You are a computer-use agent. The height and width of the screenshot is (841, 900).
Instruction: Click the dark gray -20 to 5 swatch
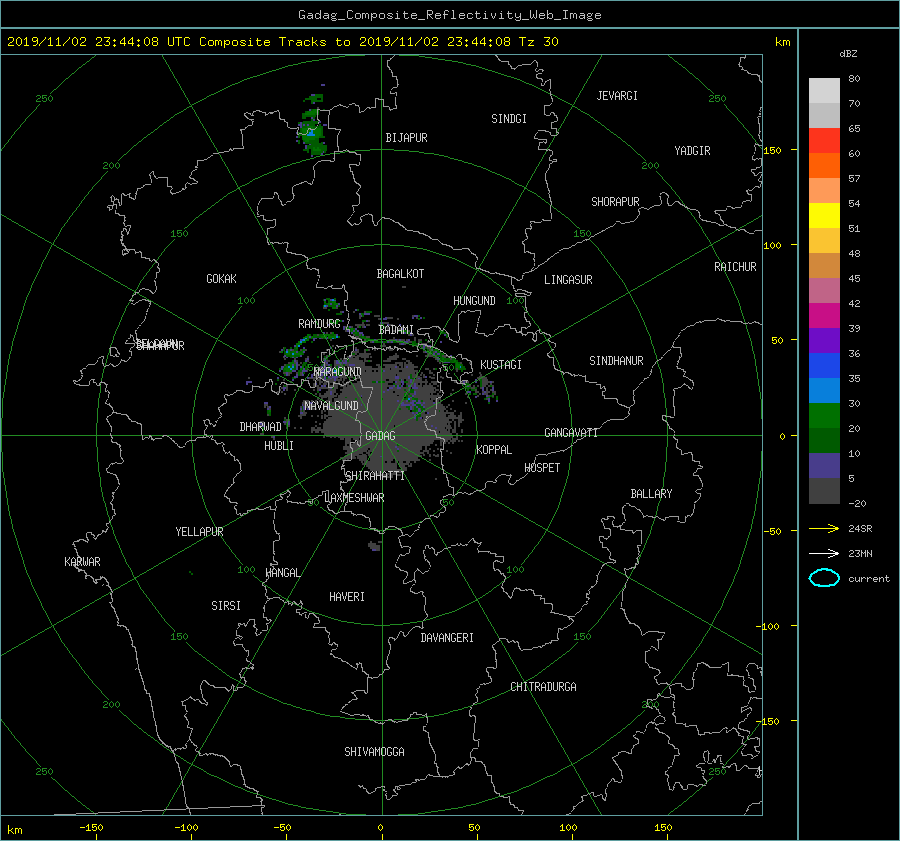point(824,490)
